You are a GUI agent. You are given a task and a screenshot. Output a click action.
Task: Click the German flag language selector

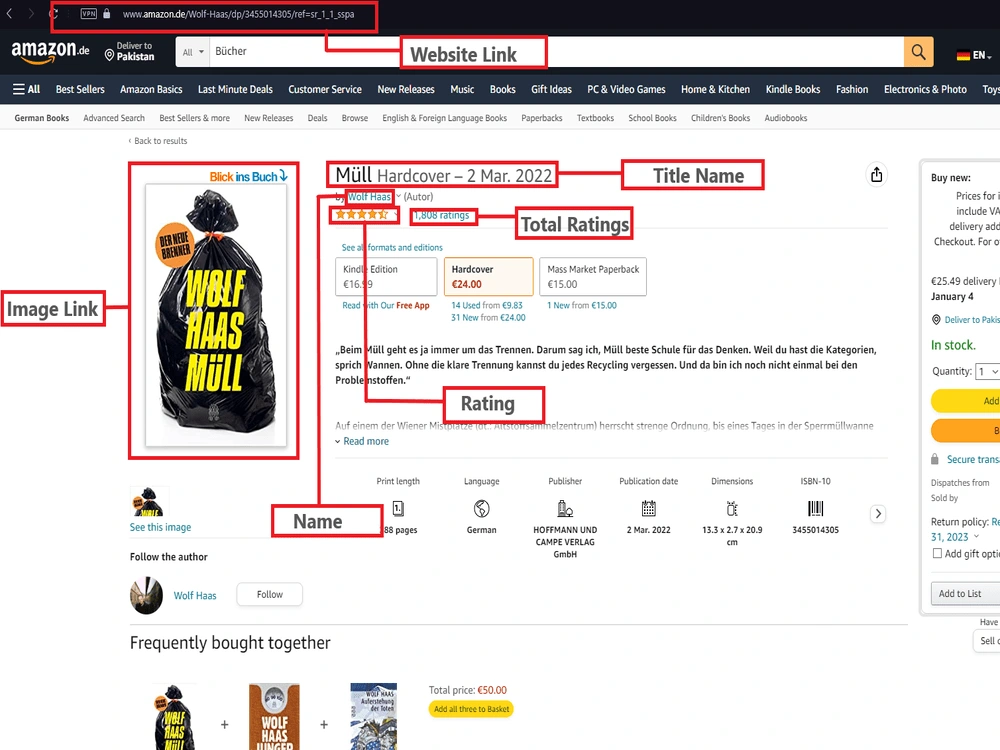(x=974, y=55)
